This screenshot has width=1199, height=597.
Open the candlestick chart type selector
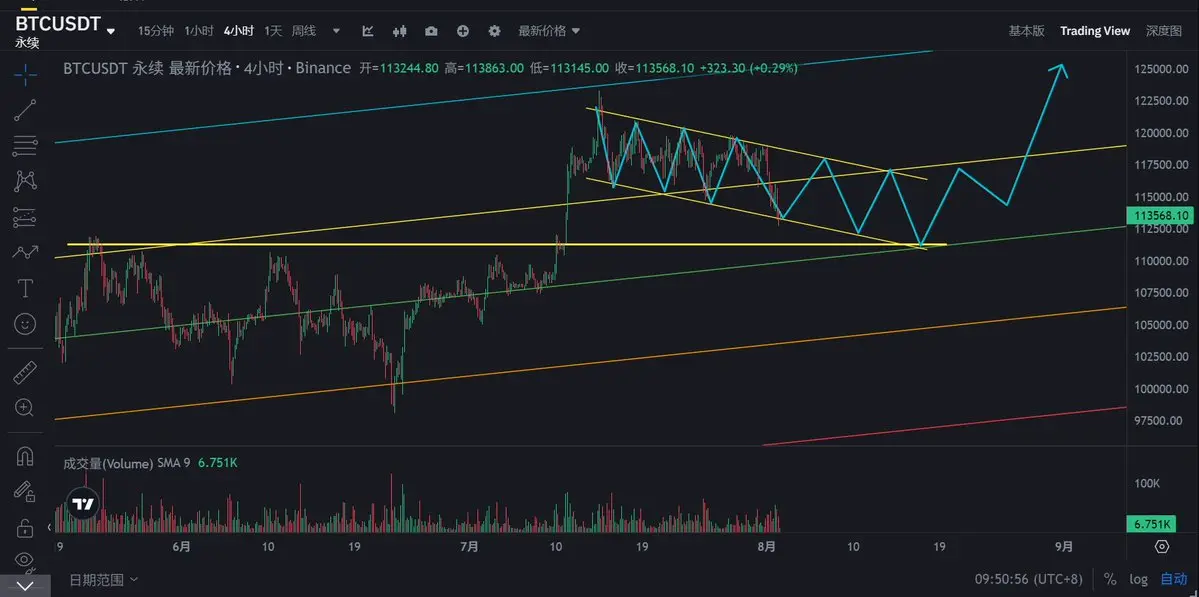coord(399,31)
